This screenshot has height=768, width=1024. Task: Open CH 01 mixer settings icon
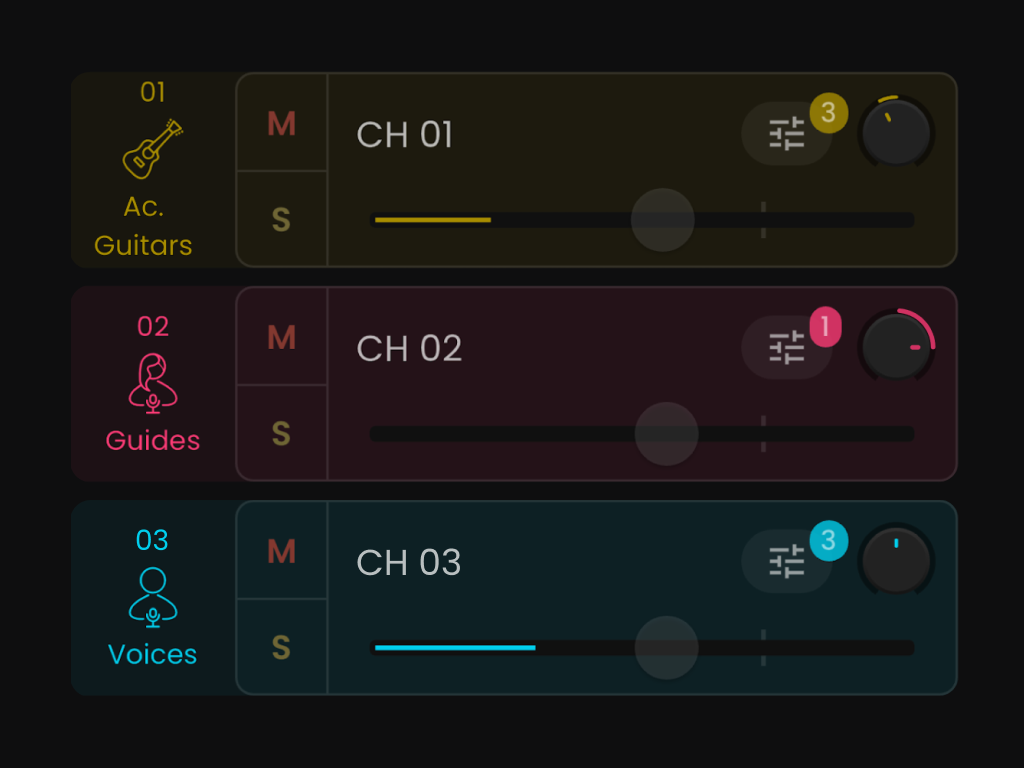[786, 134]
